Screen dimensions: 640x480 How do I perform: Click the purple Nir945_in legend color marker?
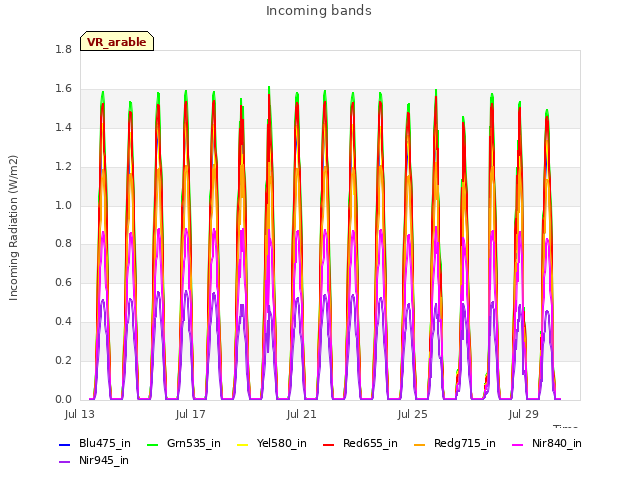click(65, 462)
